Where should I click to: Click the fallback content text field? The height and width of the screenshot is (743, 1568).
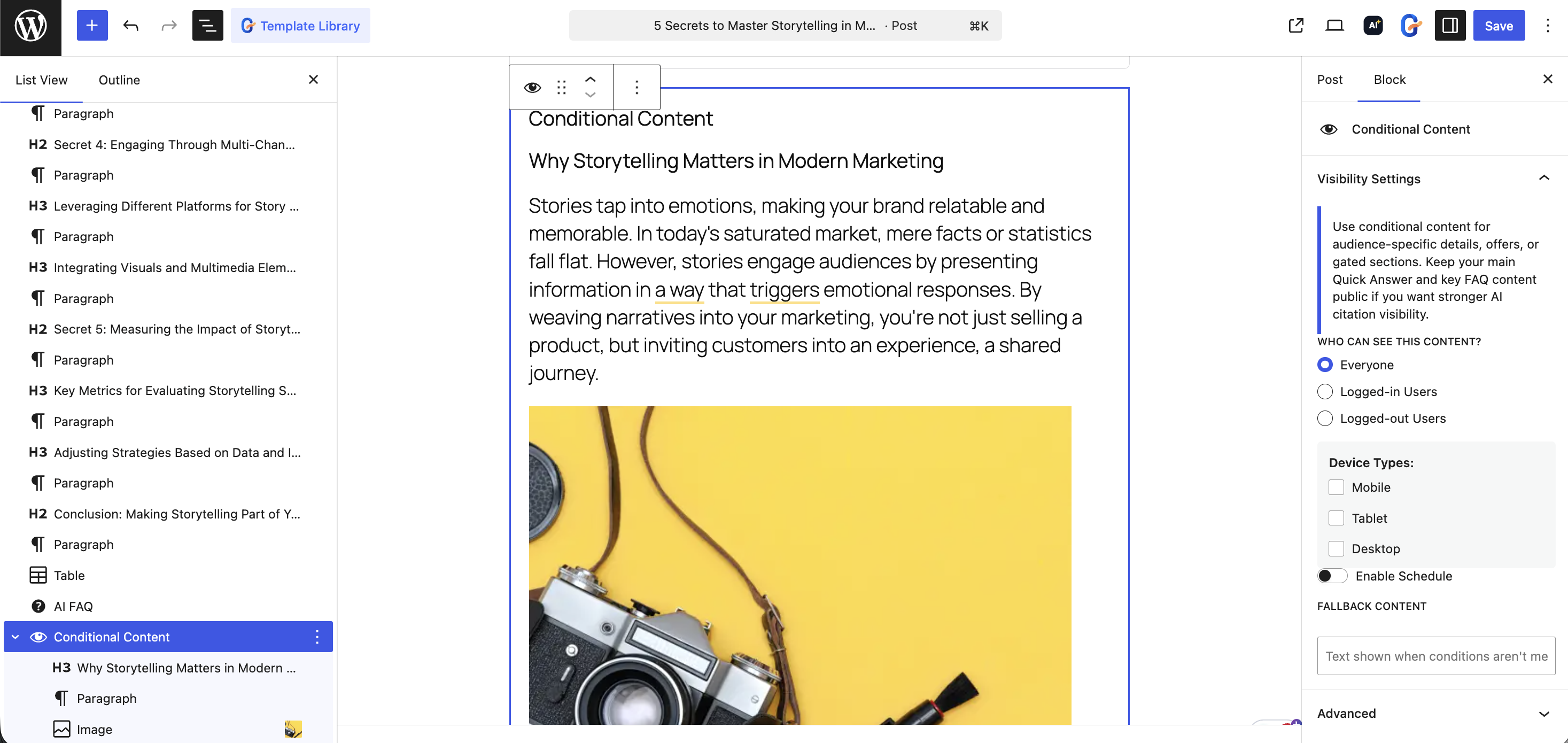pyautogui.click(x=1436, y=656)
